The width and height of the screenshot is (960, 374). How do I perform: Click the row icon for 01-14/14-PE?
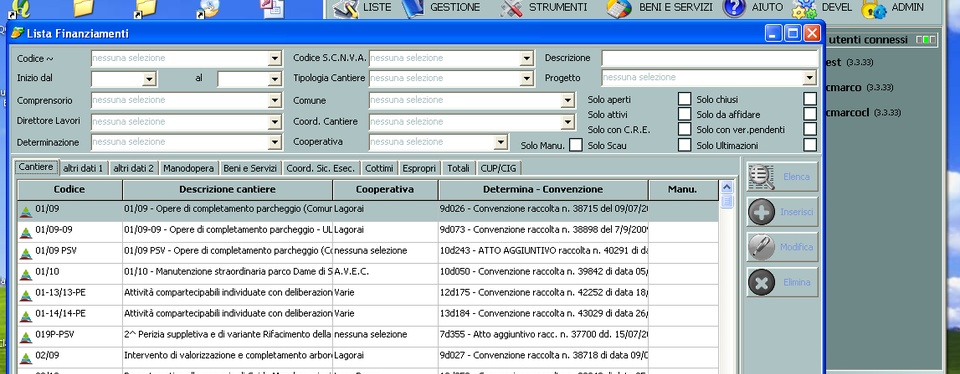pos(26,316)
